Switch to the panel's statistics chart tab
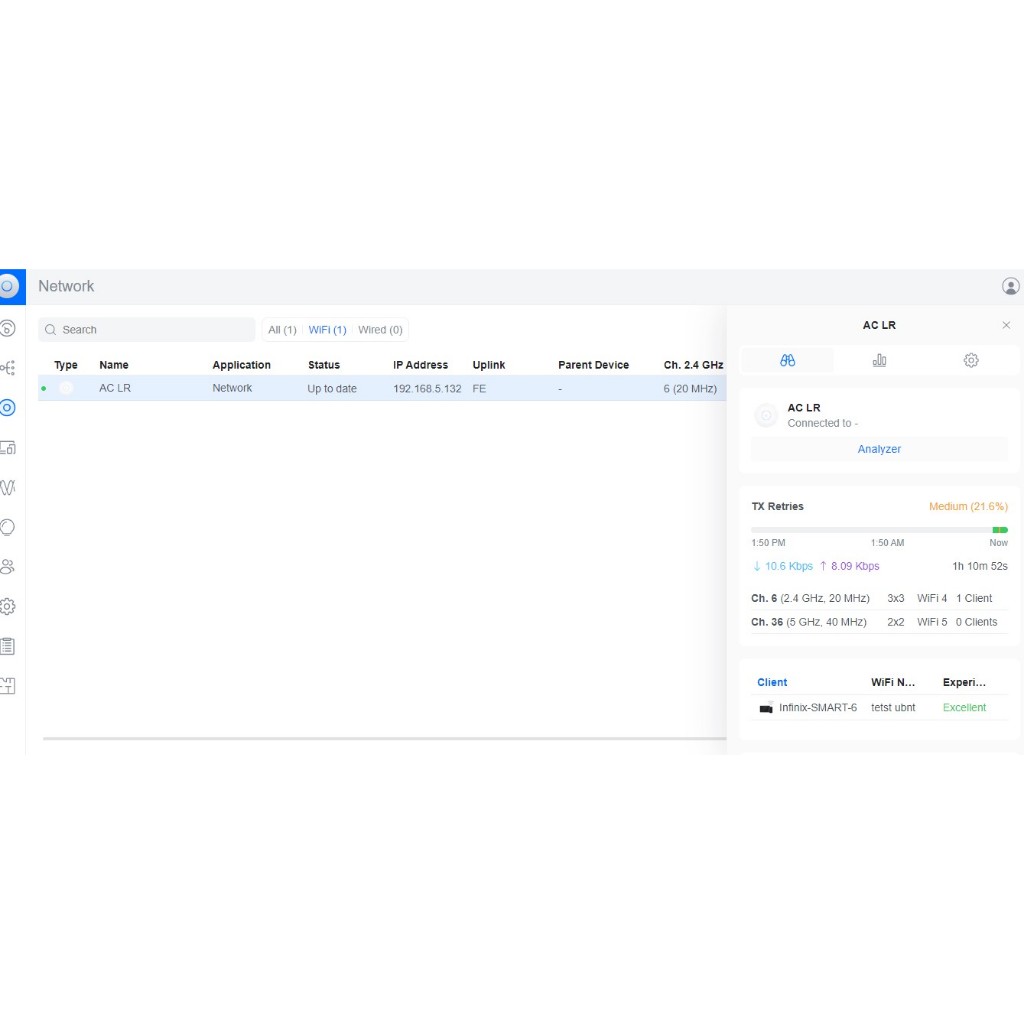The height and width of the screenshot is (1024, 1024). click(x=879, y=360)
